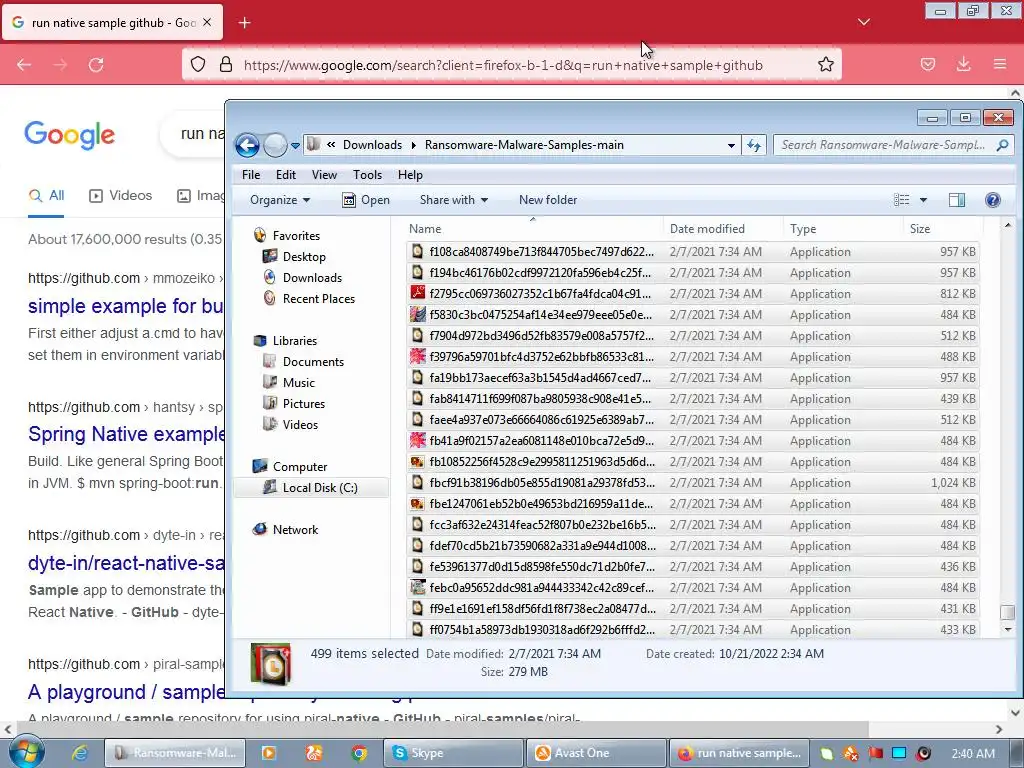
Task: Open Recent Places in navigation pane
Action: [318, 298]
